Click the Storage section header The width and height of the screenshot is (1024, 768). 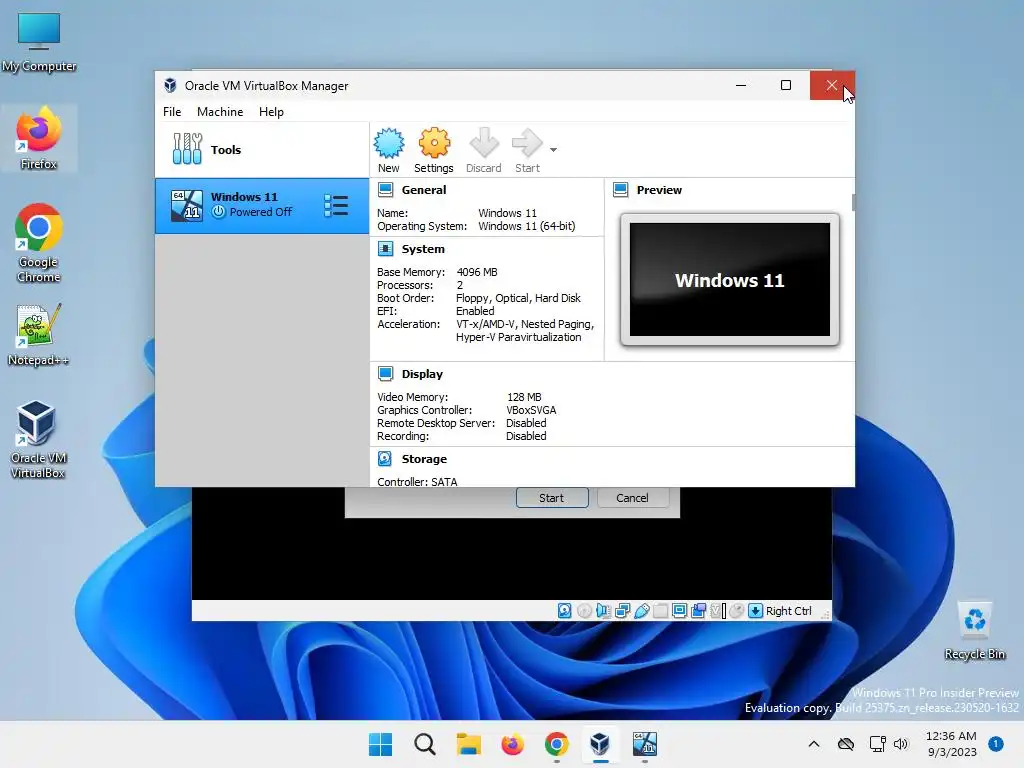(424, 459)
